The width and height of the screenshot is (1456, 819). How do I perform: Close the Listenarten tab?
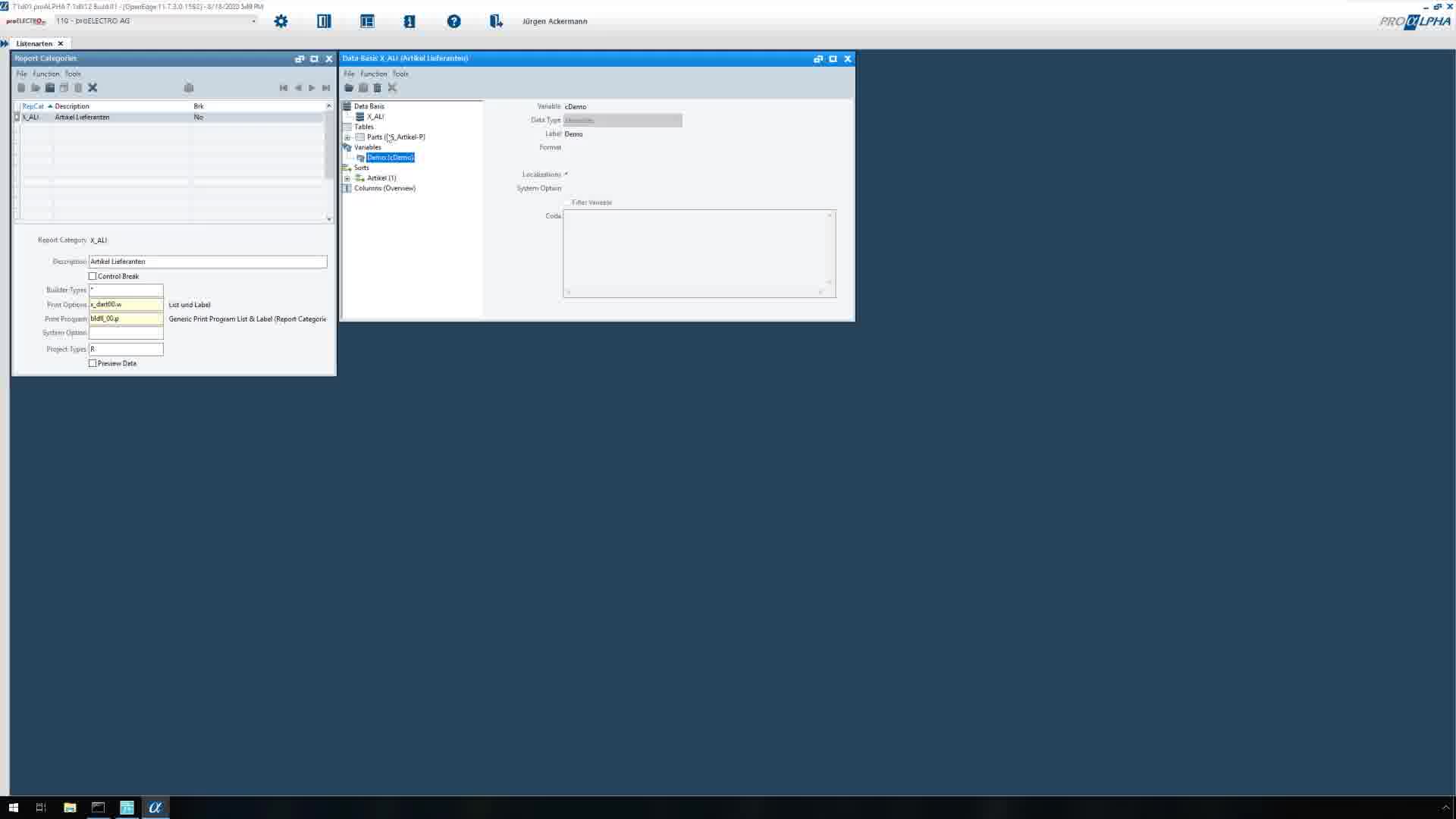coord(61,43)
